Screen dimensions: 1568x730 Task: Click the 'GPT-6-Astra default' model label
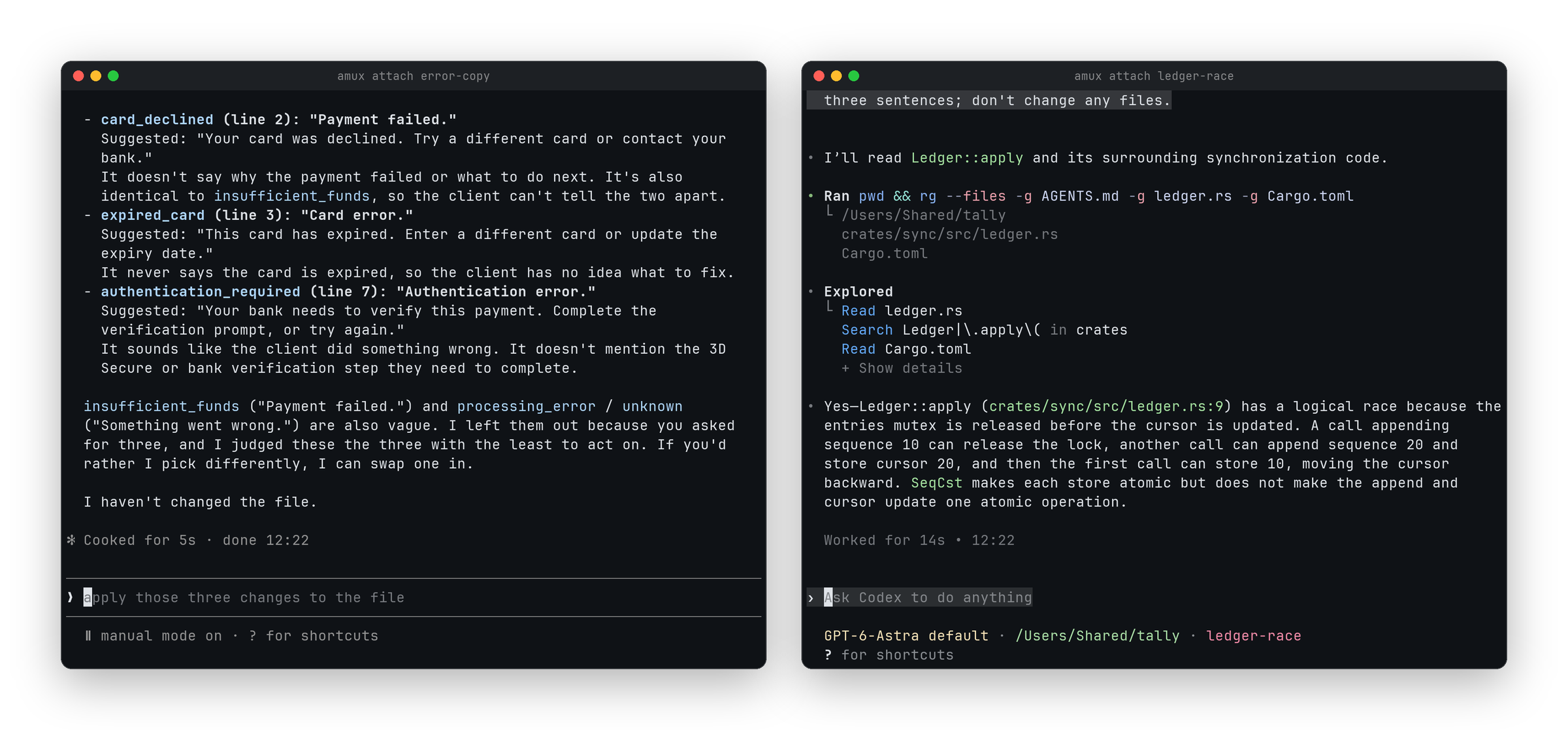pos(906,635)
